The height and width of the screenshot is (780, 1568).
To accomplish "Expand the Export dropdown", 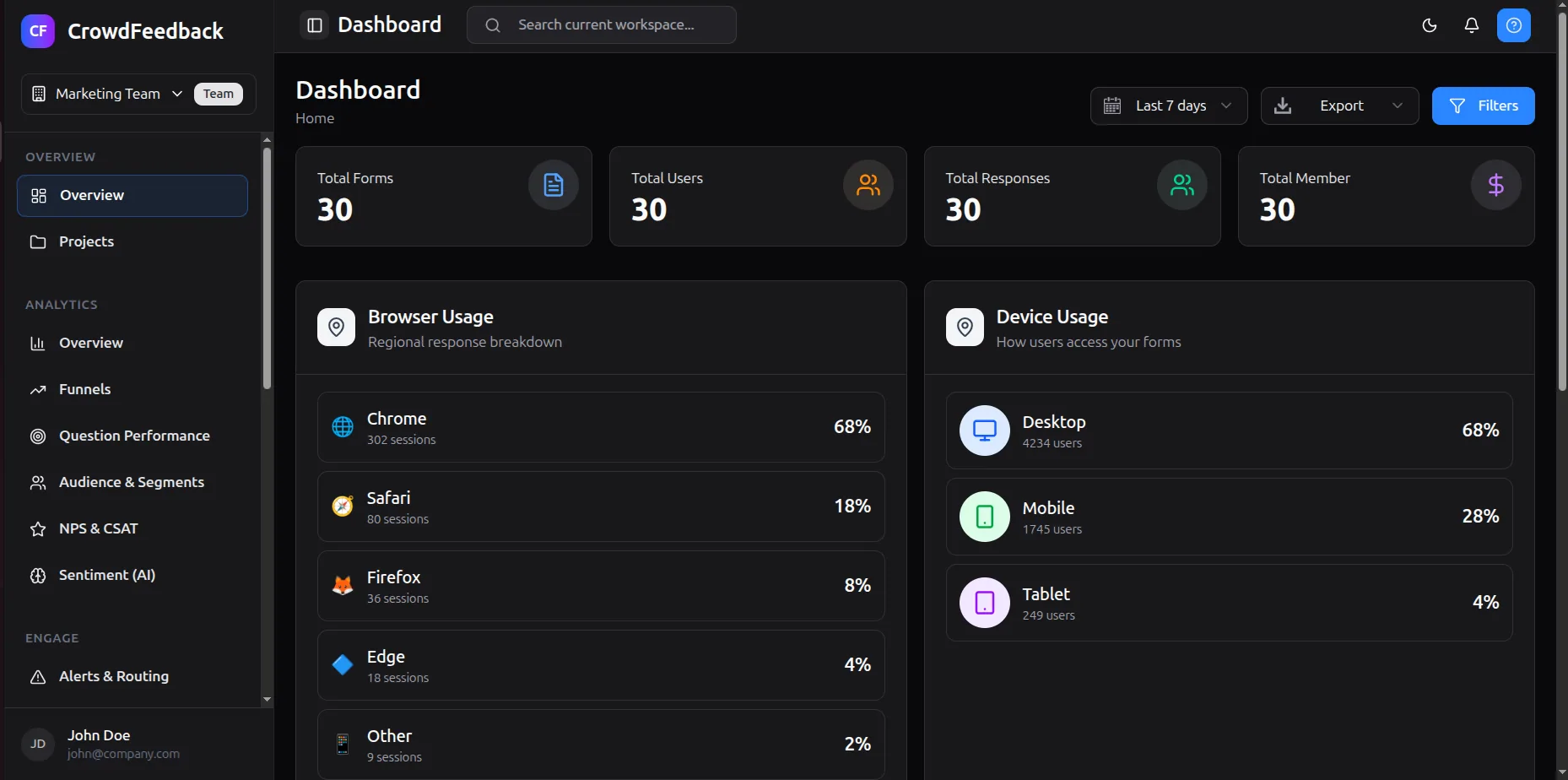I will pyautogui.click(x=1340, y=106).
